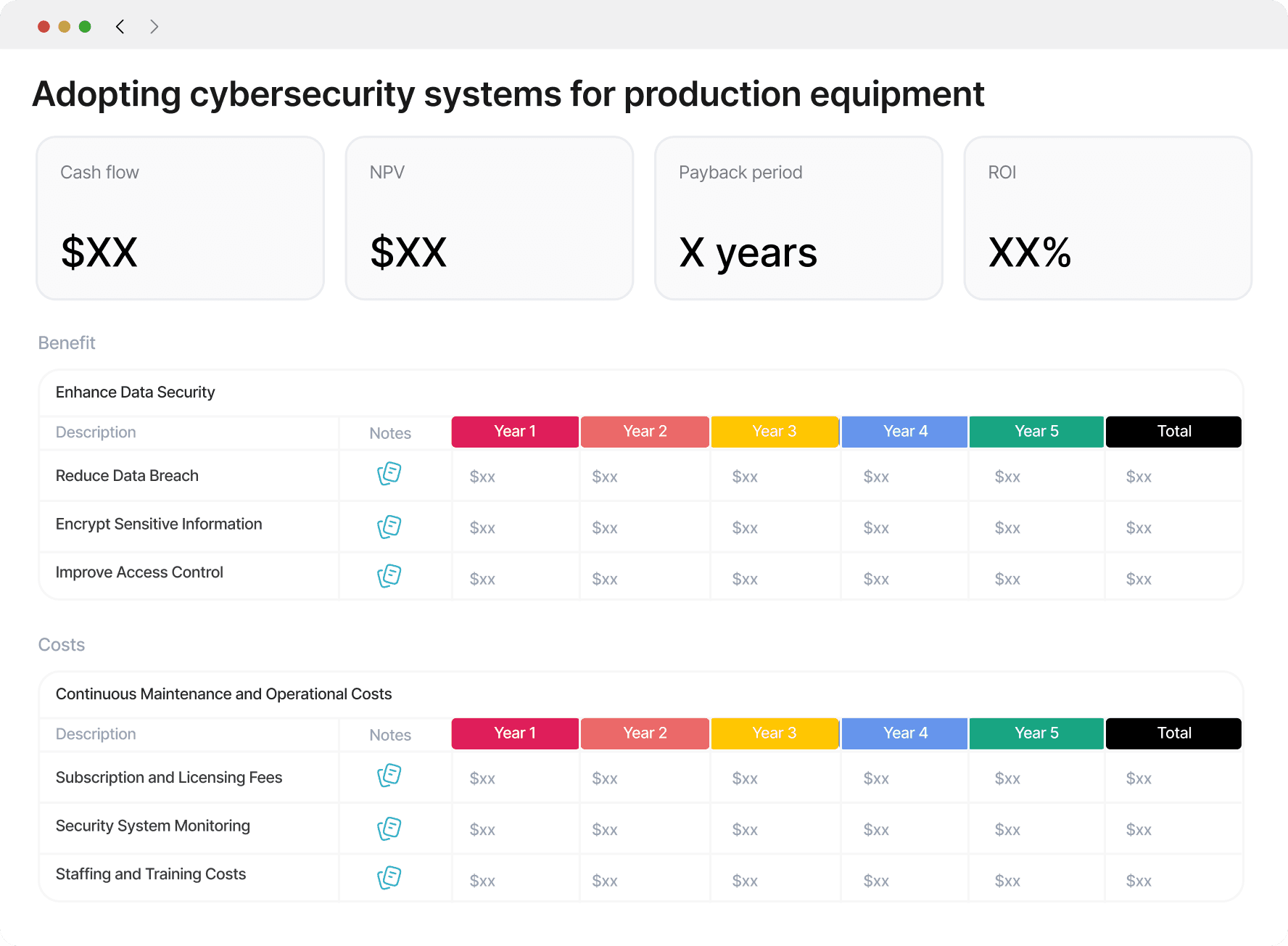Open notes icon for Encrypt Sensitive Information
Viewport: 1288px width, 946px height.
point(389,527)
